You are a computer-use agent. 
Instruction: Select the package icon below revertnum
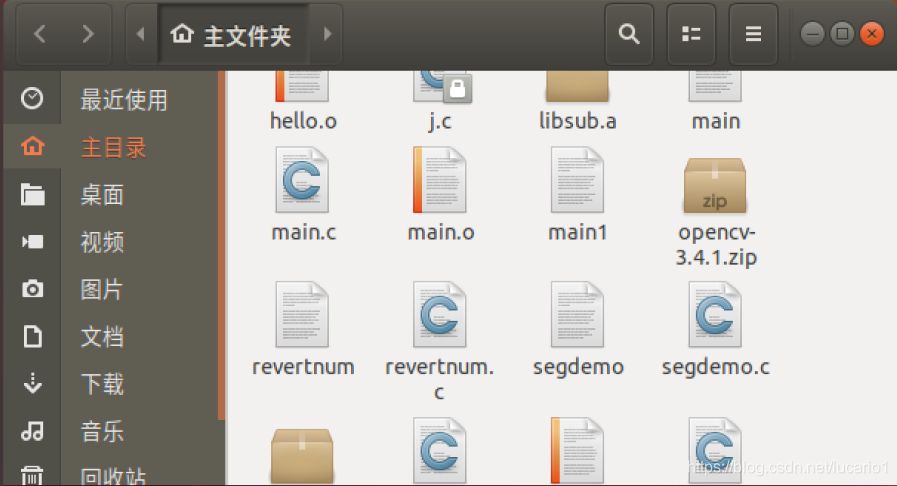pos(302,456)
